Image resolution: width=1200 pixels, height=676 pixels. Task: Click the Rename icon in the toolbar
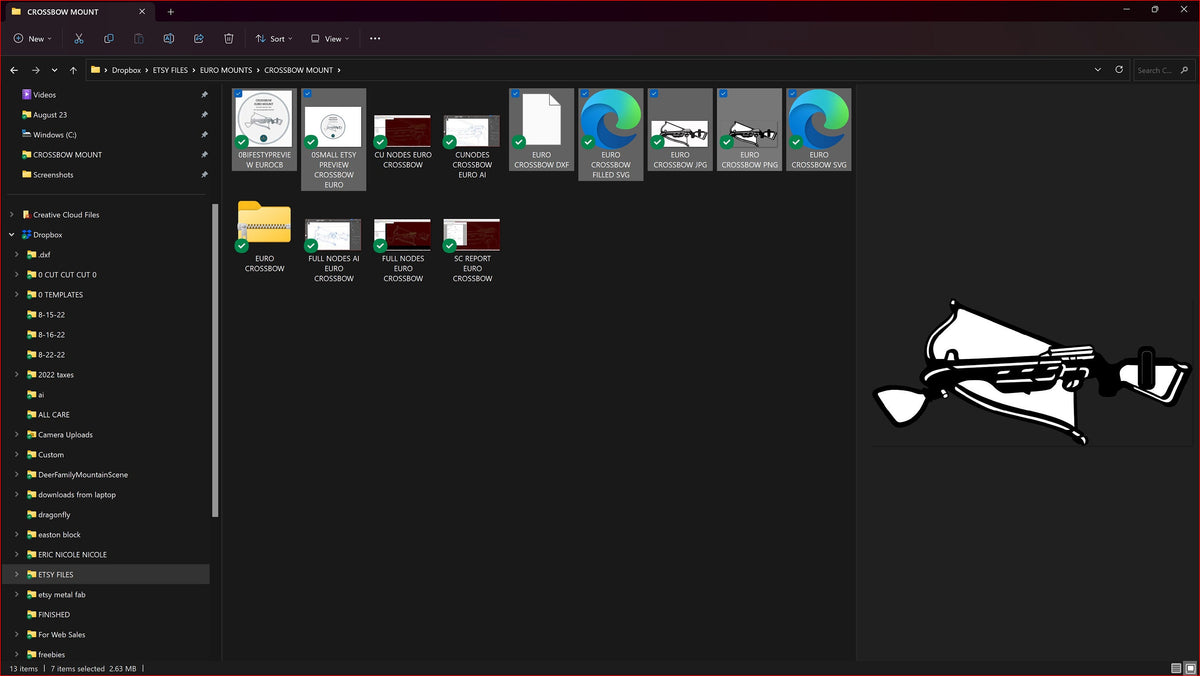click(x=169, y=38)
